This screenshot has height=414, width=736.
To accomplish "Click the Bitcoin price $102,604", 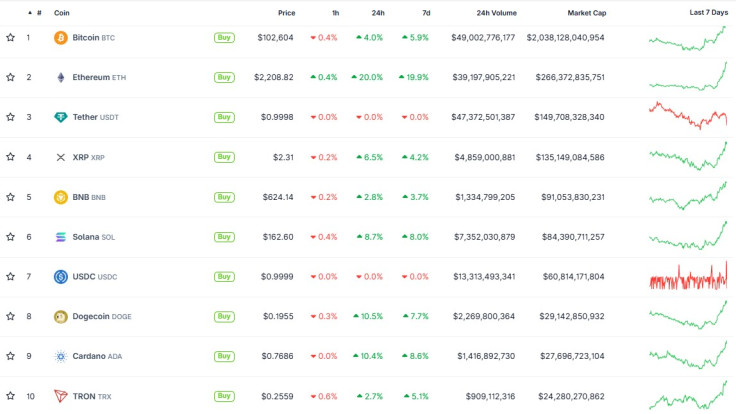I will coord(276,38).
